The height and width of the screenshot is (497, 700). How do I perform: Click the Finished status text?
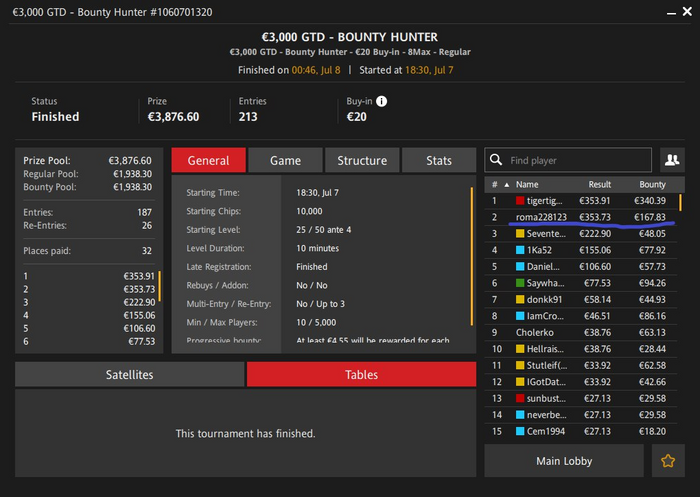(x=55, y=117)
